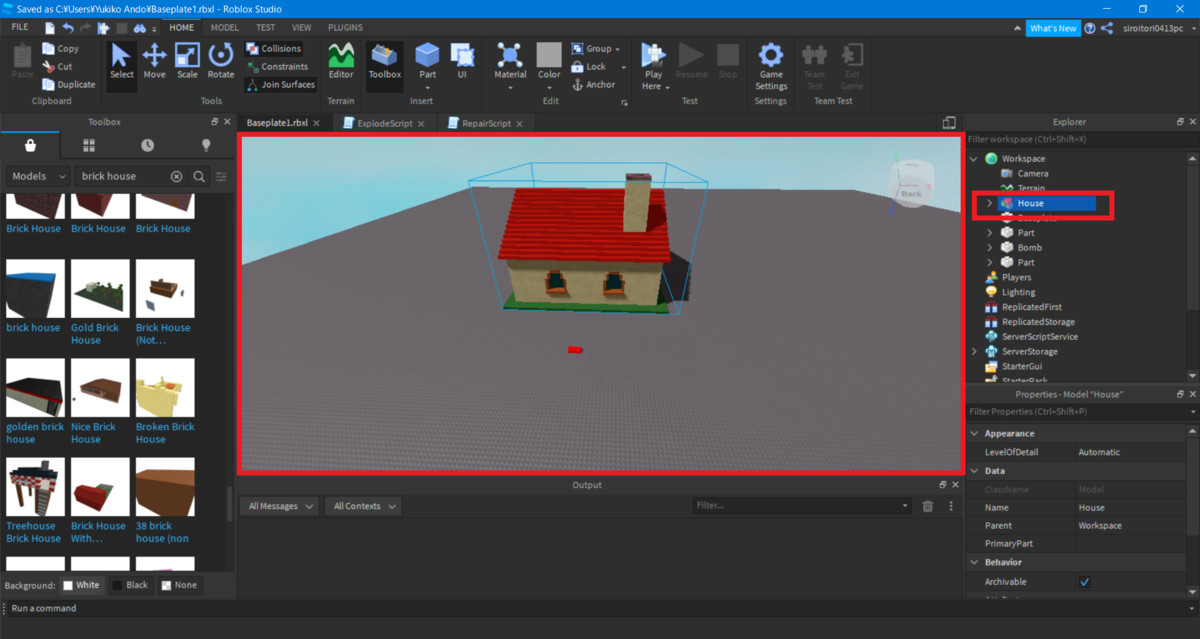This screenshot has height=639, width=1200.
Task: Toggle the device emulator icon
Action: coord(949,123)
